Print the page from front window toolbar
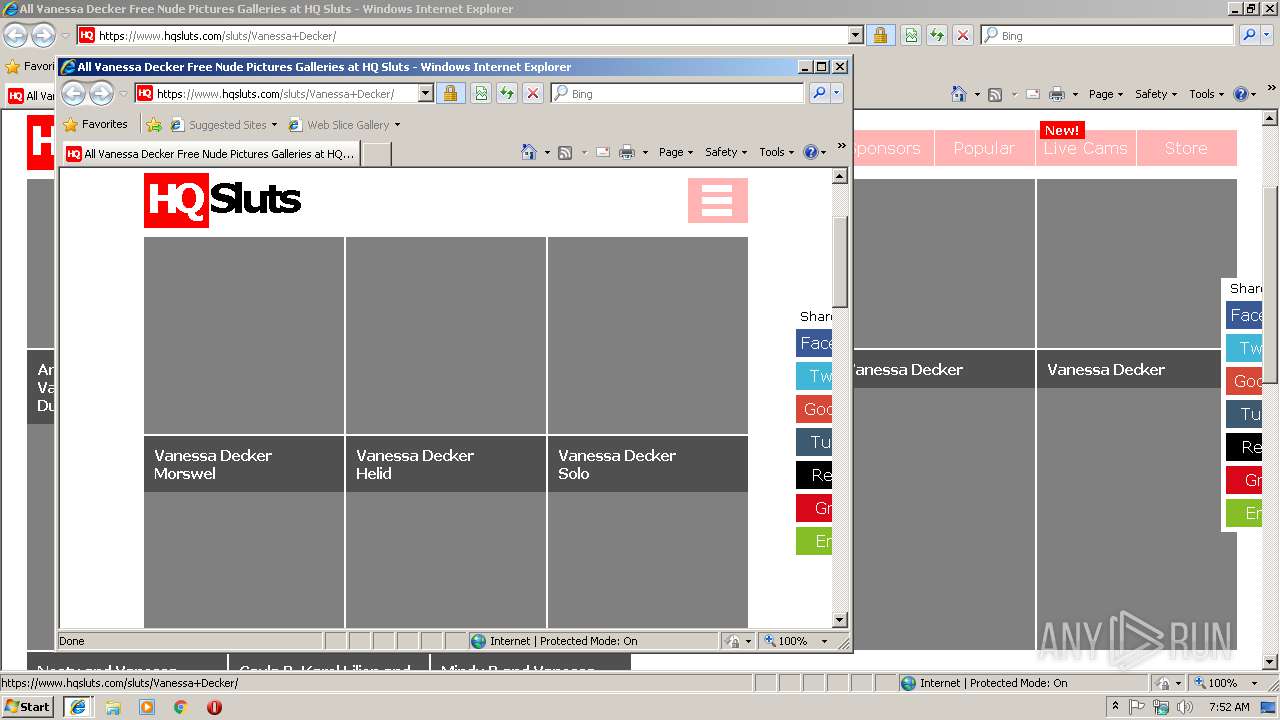The image size is (1280, 720). [627, 152]
